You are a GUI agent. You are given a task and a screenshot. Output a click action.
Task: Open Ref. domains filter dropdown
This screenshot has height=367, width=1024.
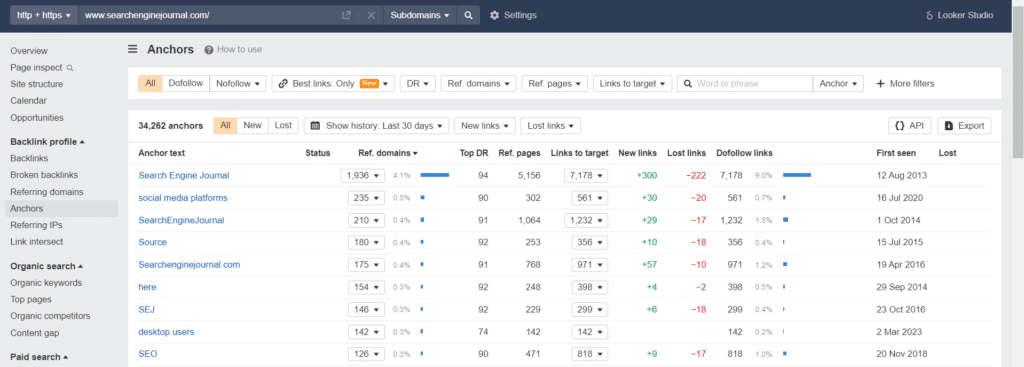[x=479, y=84]
